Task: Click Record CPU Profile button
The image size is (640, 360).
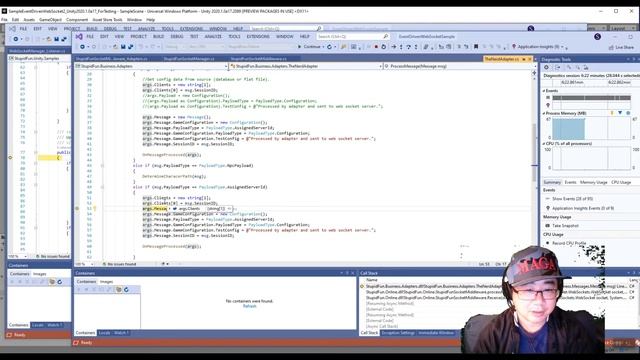Action: 569,243
